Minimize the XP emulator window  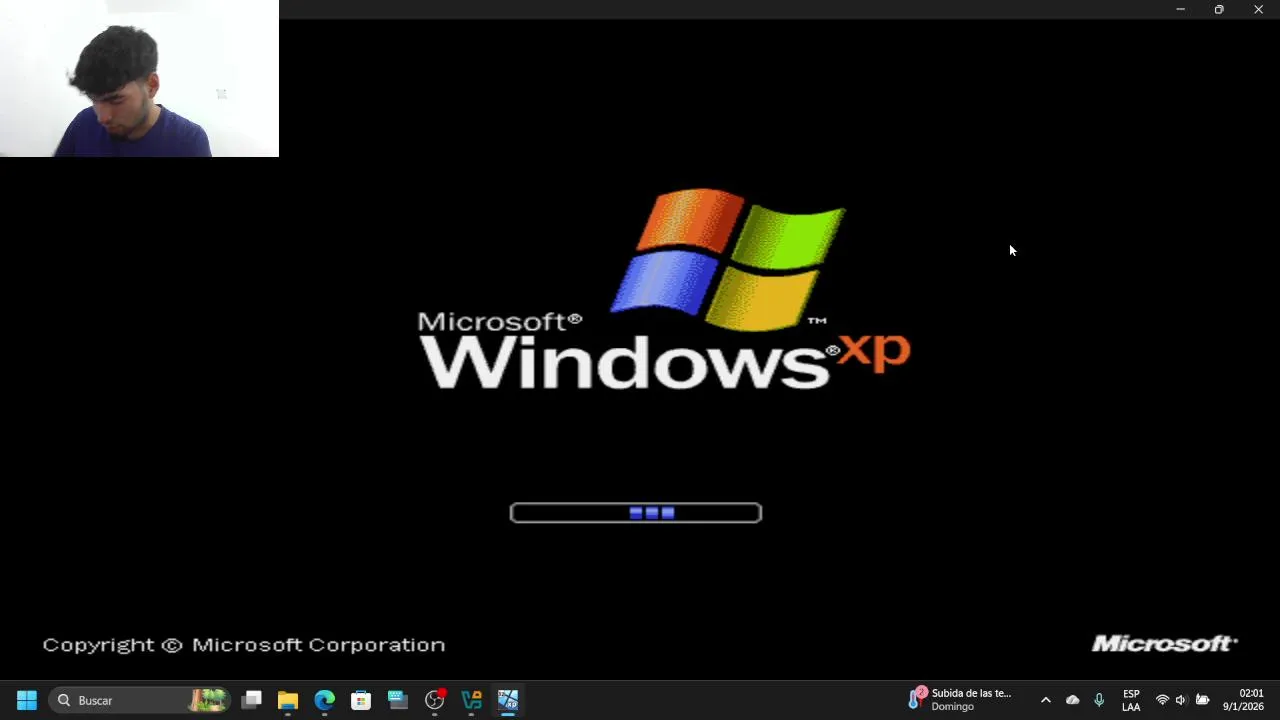(1180, 9)
